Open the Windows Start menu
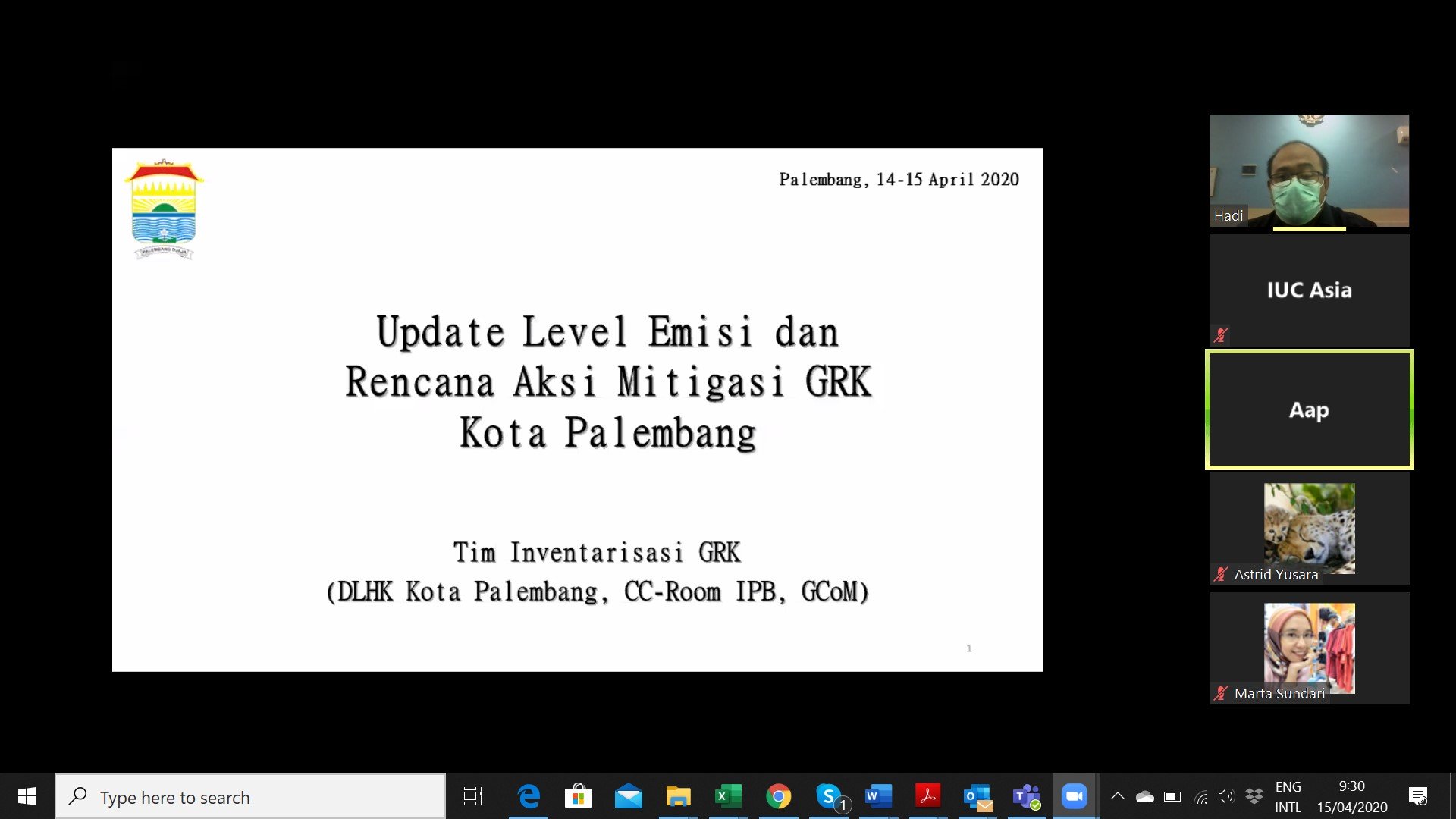 click(27, 796)
